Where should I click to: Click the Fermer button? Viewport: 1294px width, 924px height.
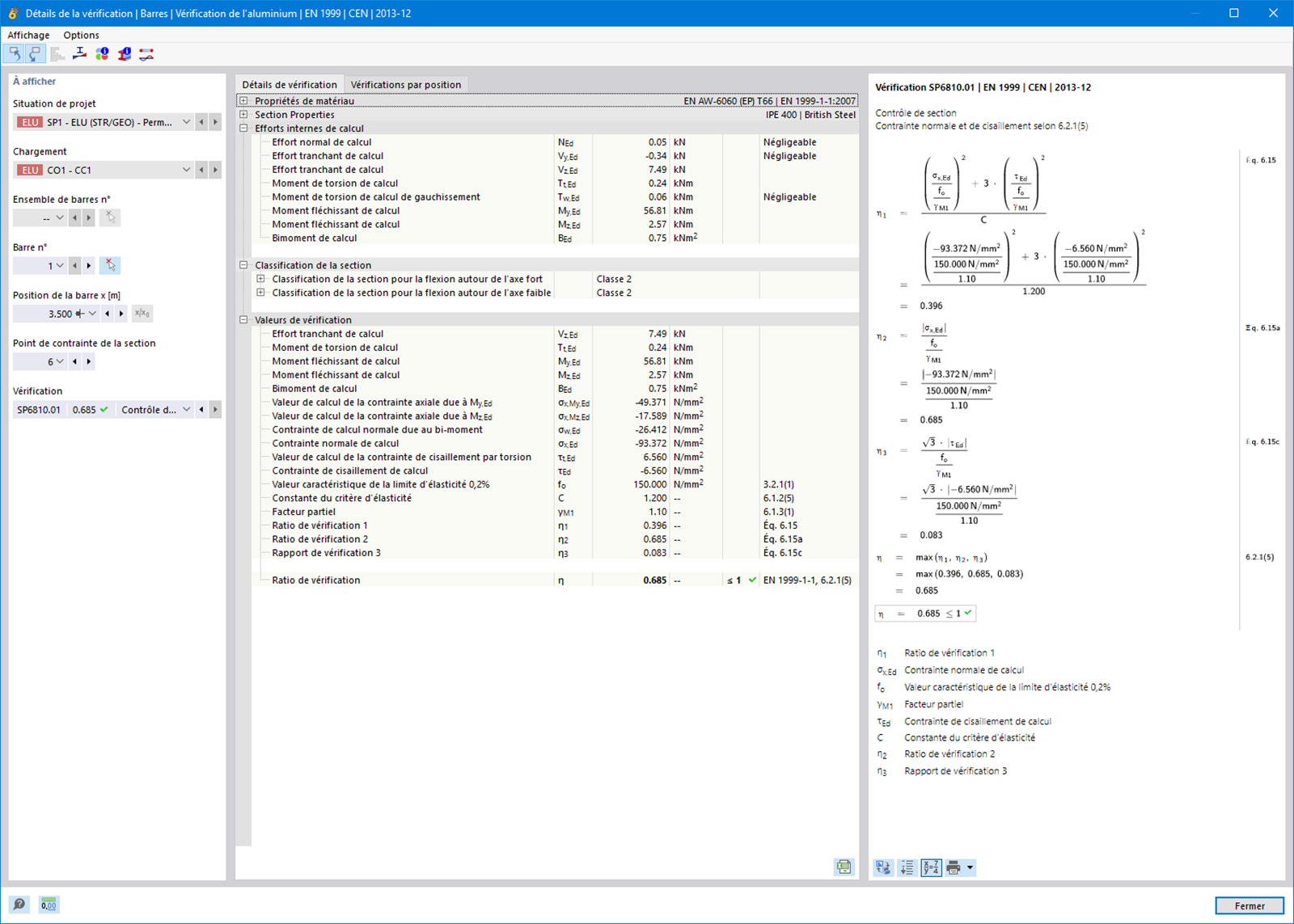pyautogui.click(x=1250, y=905)
